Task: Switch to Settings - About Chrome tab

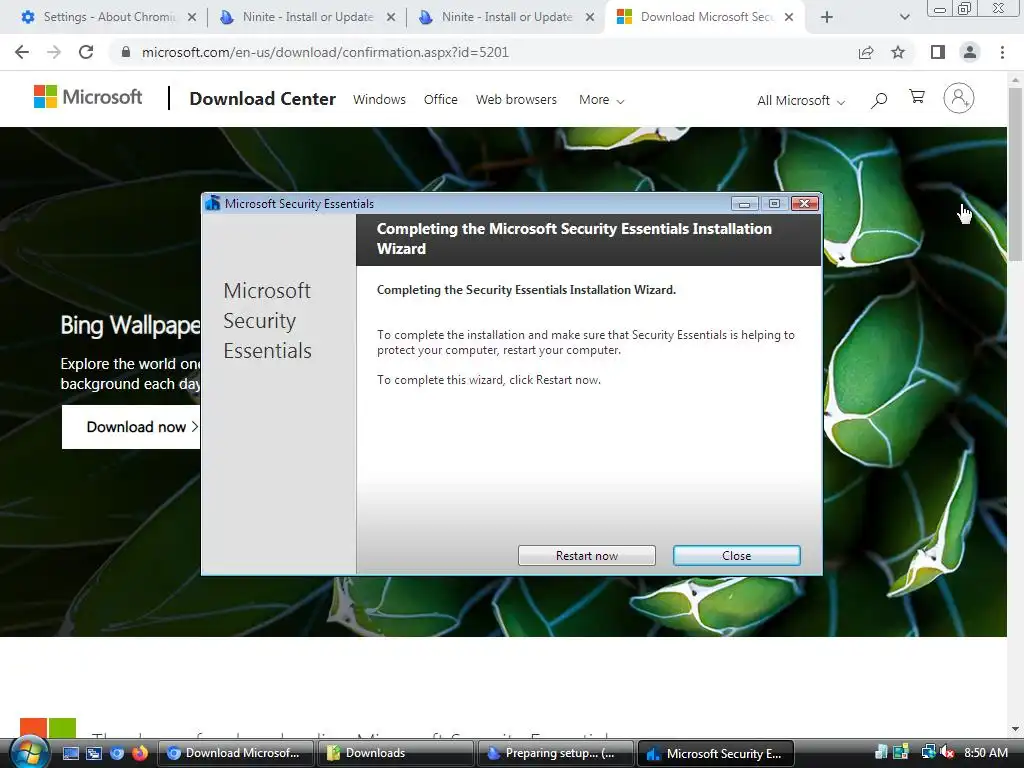Action: [104, 17]
